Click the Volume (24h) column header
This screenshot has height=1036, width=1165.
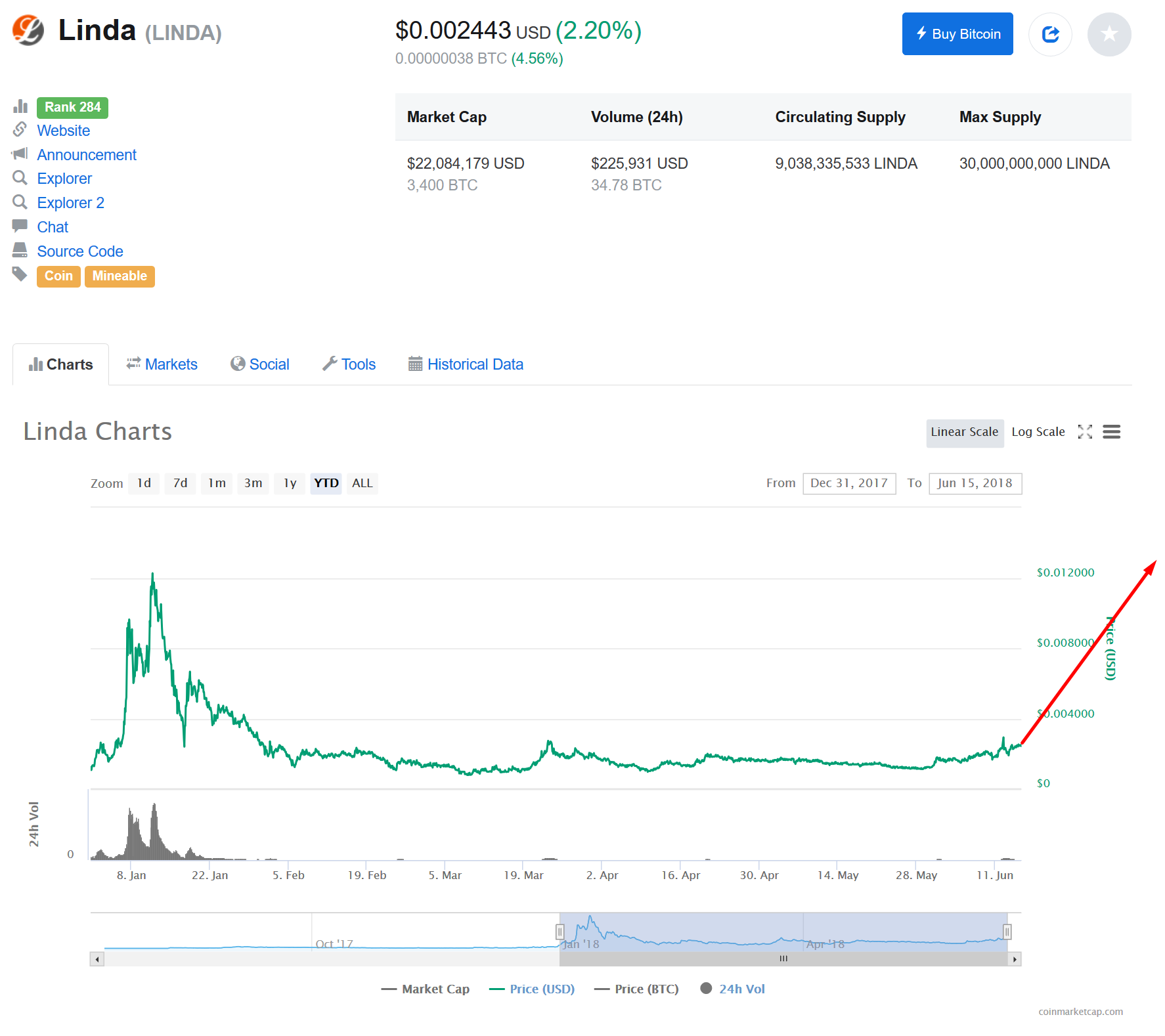[636, 117]
